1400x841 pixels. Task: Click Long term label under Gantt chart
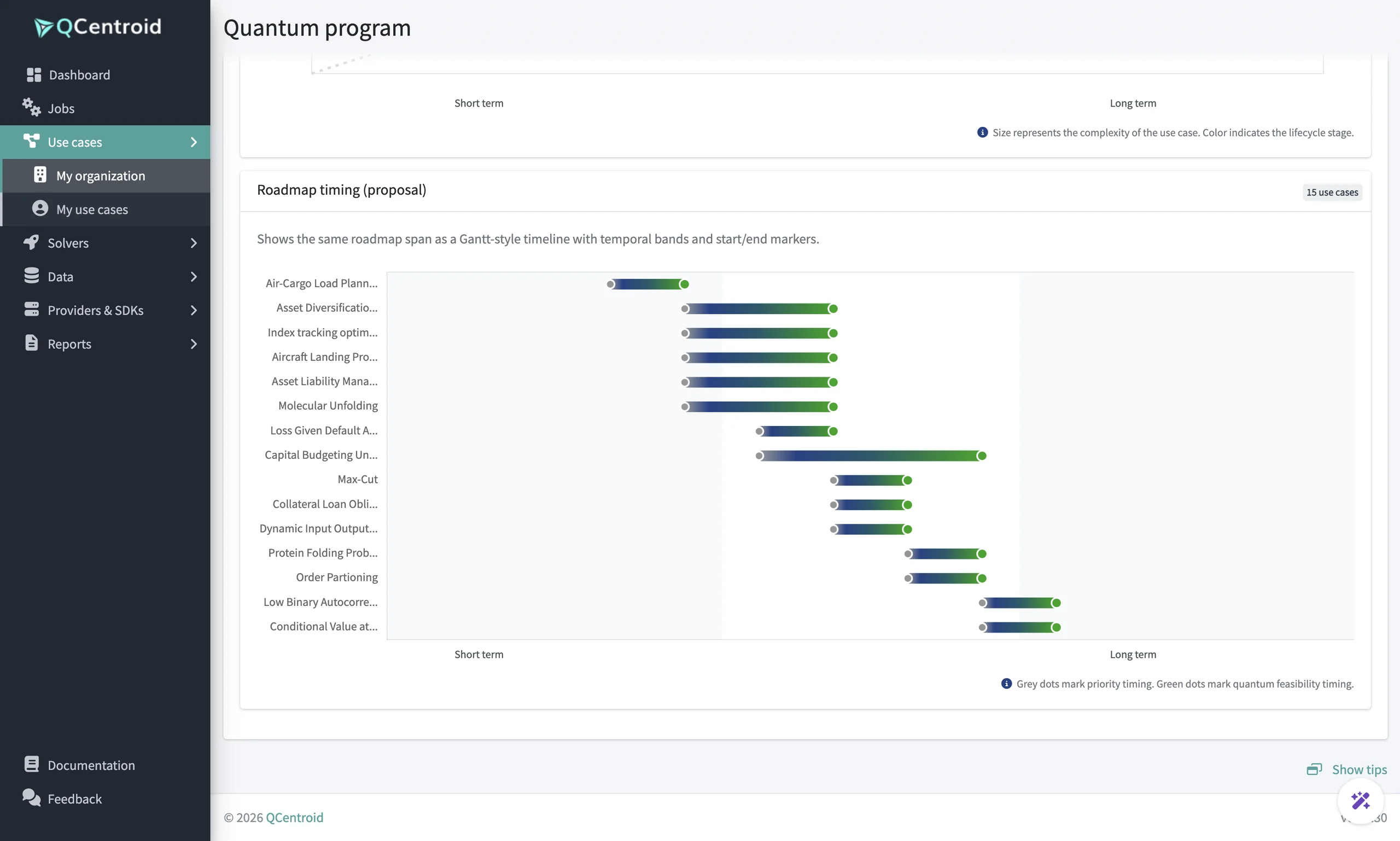click(1133, 654)
